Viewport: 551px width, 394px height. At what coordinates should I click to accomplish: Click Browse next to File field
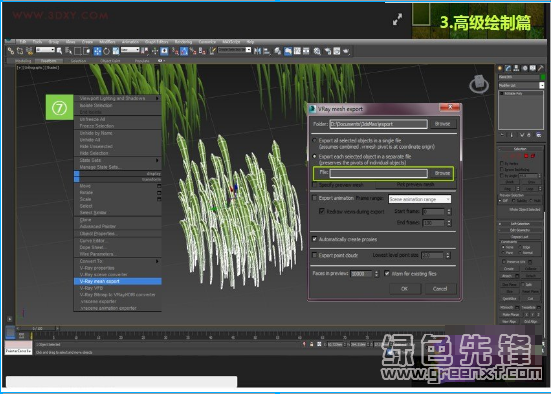442,173
